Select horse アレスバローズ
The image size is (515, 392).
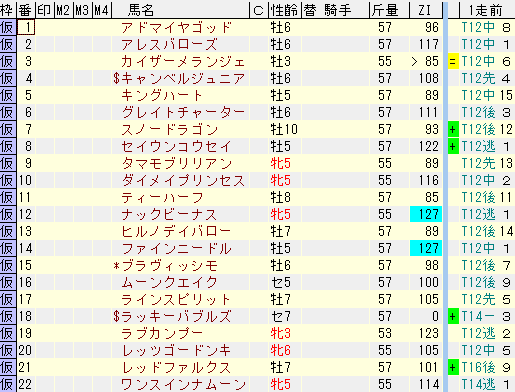pos(169,44)
